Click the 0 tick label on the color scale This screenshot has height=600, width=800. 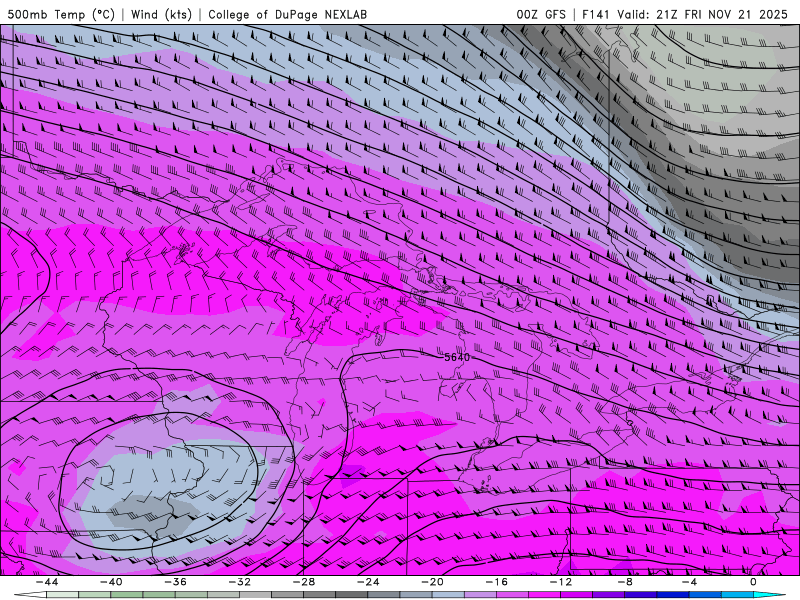(x=754, y=582)
